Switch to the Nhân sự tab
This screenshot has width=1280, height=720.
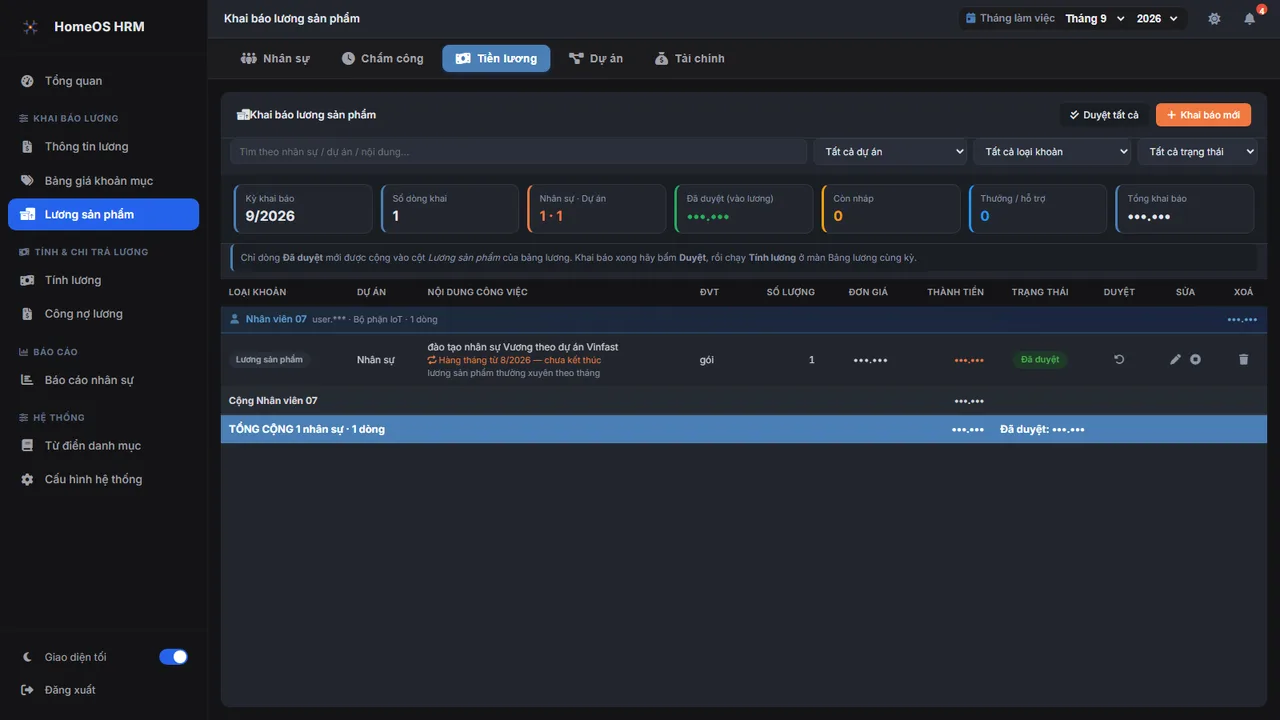(x=275, y=59)
